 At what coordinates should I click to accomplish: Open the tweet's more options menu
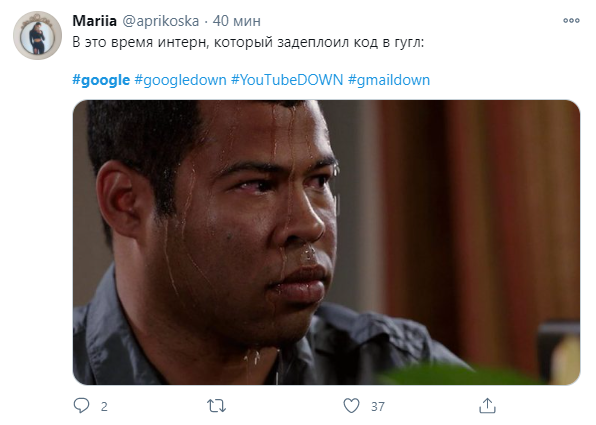tap(571, 21)
